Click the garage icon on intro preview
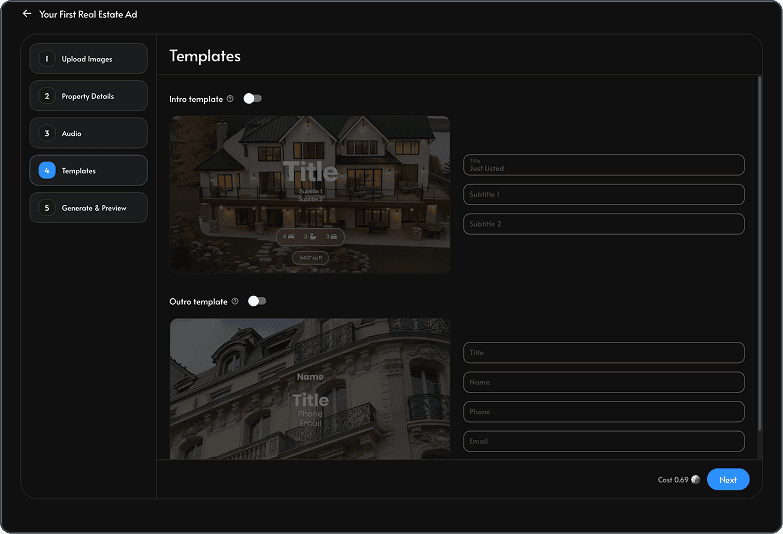This screenshot has width=783, height=534. 334,237
